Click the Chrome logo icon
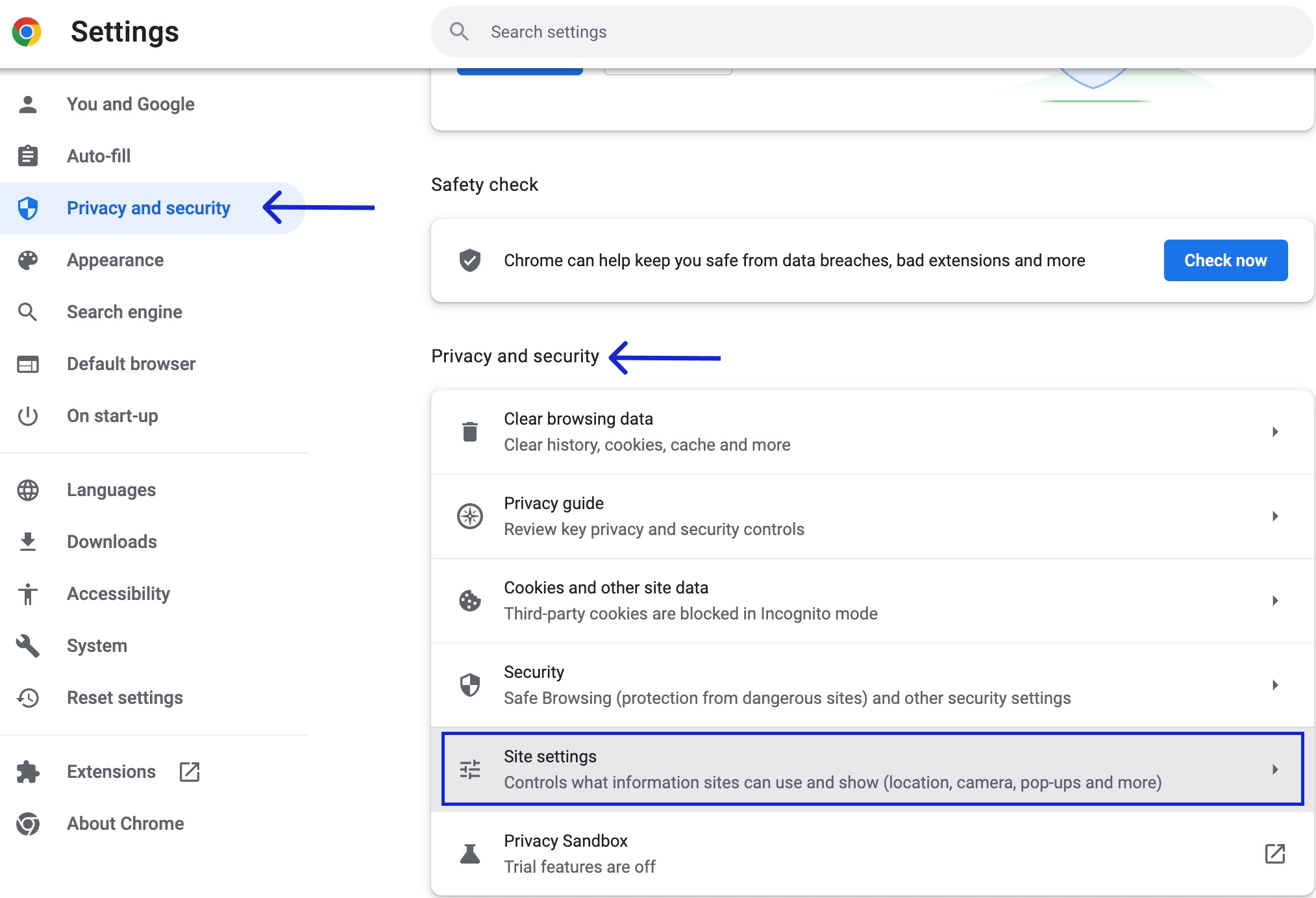1316x898 pixels. [27, 32]
